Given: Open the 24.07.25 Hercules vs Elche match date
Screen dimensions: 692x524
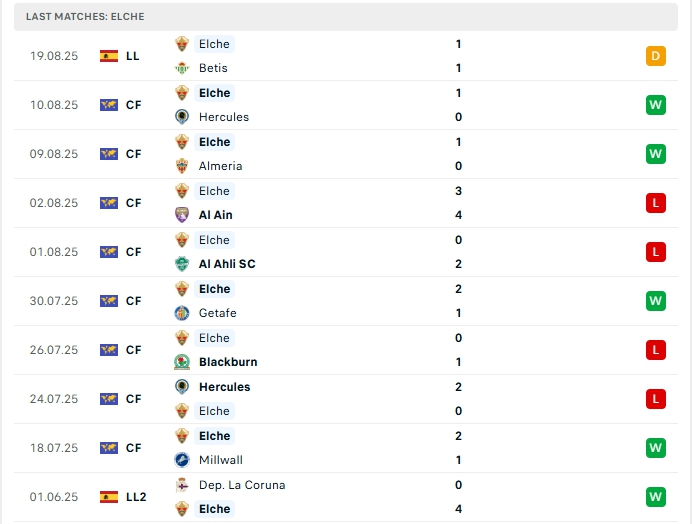Looking at the screenshot, I should pos(54,399).
